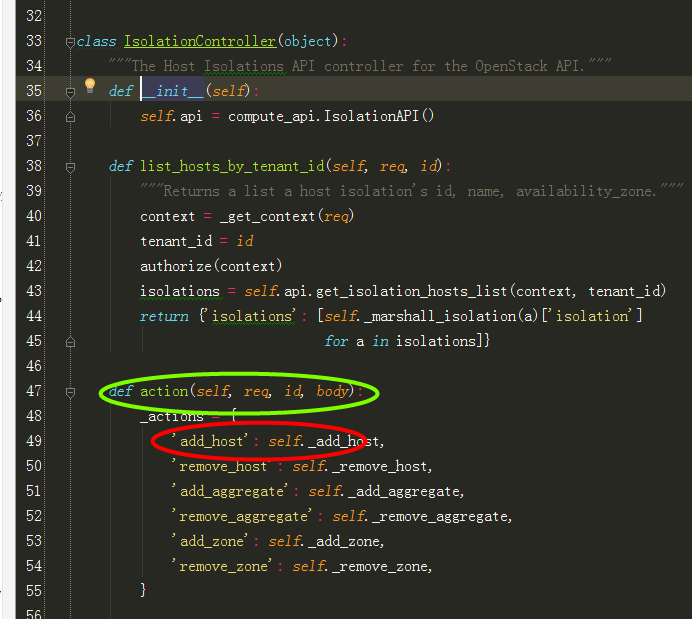
Task: Collapse list_hosts_by_tenant_id fold marker
Action: pyautogui.click(x=70, y=167)
